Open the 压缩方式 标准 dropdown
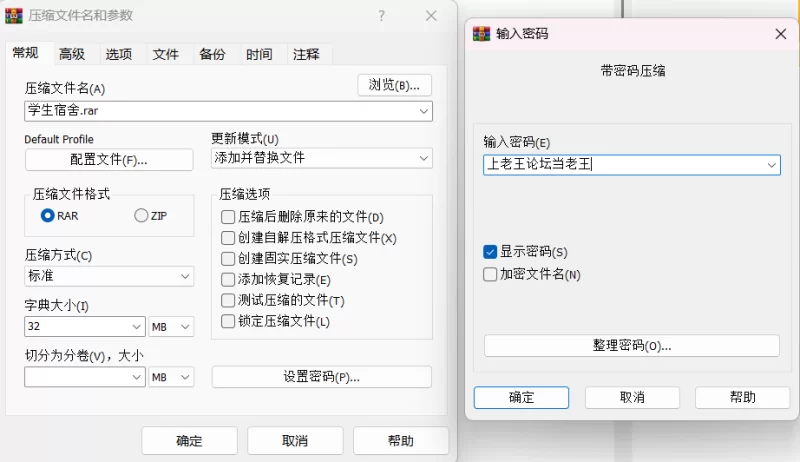This screenshot has height=462, width=800. (109, 276)
